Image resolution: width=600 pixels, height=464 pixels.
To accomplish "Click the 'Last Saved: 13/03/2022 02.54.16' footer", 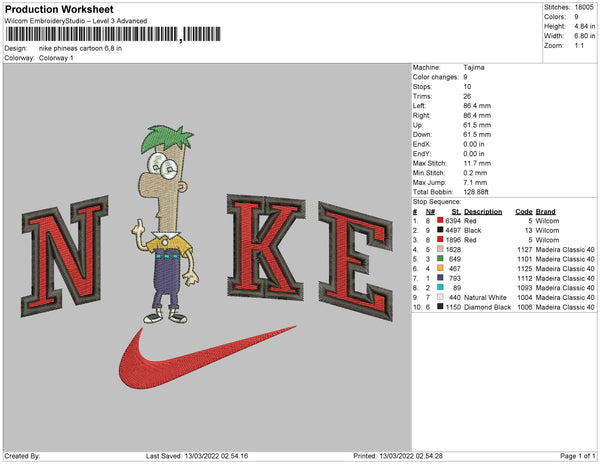I will (197, 456).
